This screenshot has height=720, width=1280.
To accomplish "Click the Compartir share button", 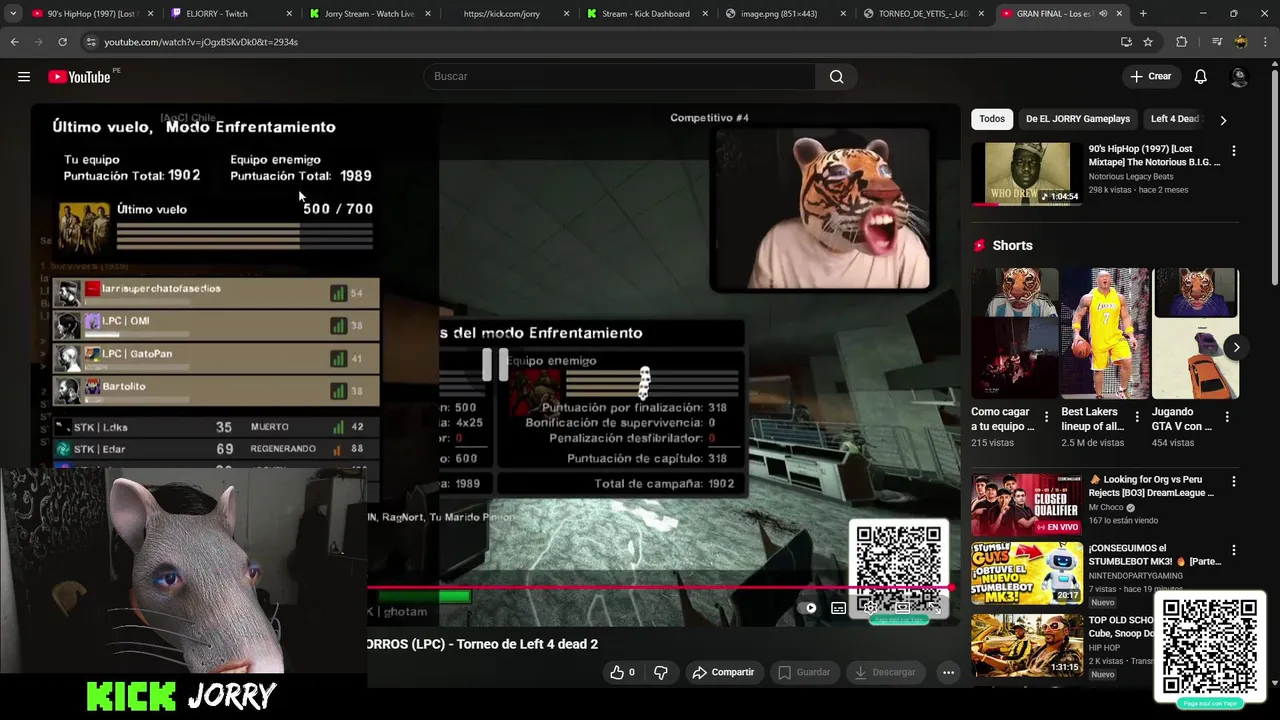I will click(x=723, y=672).
